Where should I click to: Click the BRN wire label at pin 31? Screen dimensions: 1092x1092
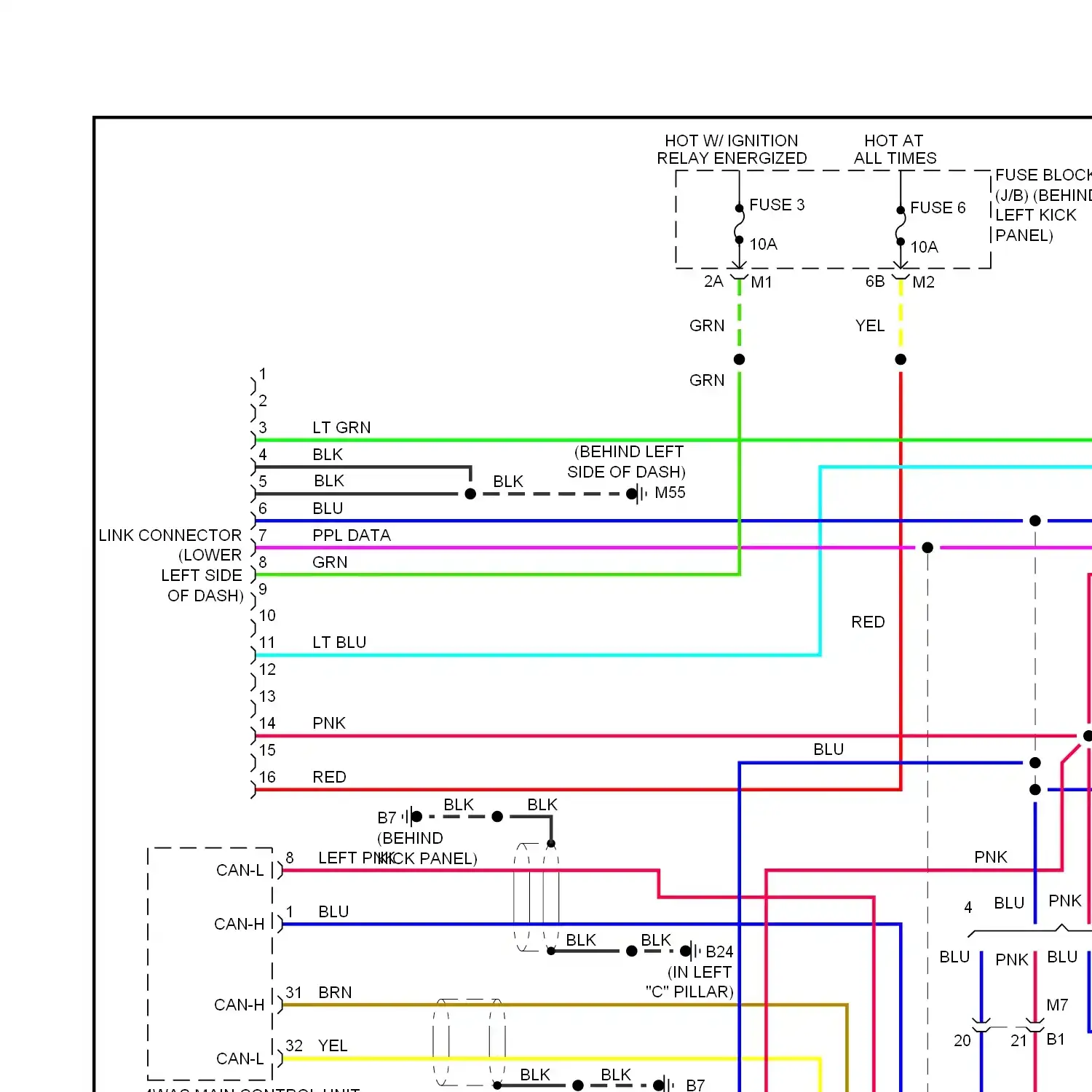[335, 992]
